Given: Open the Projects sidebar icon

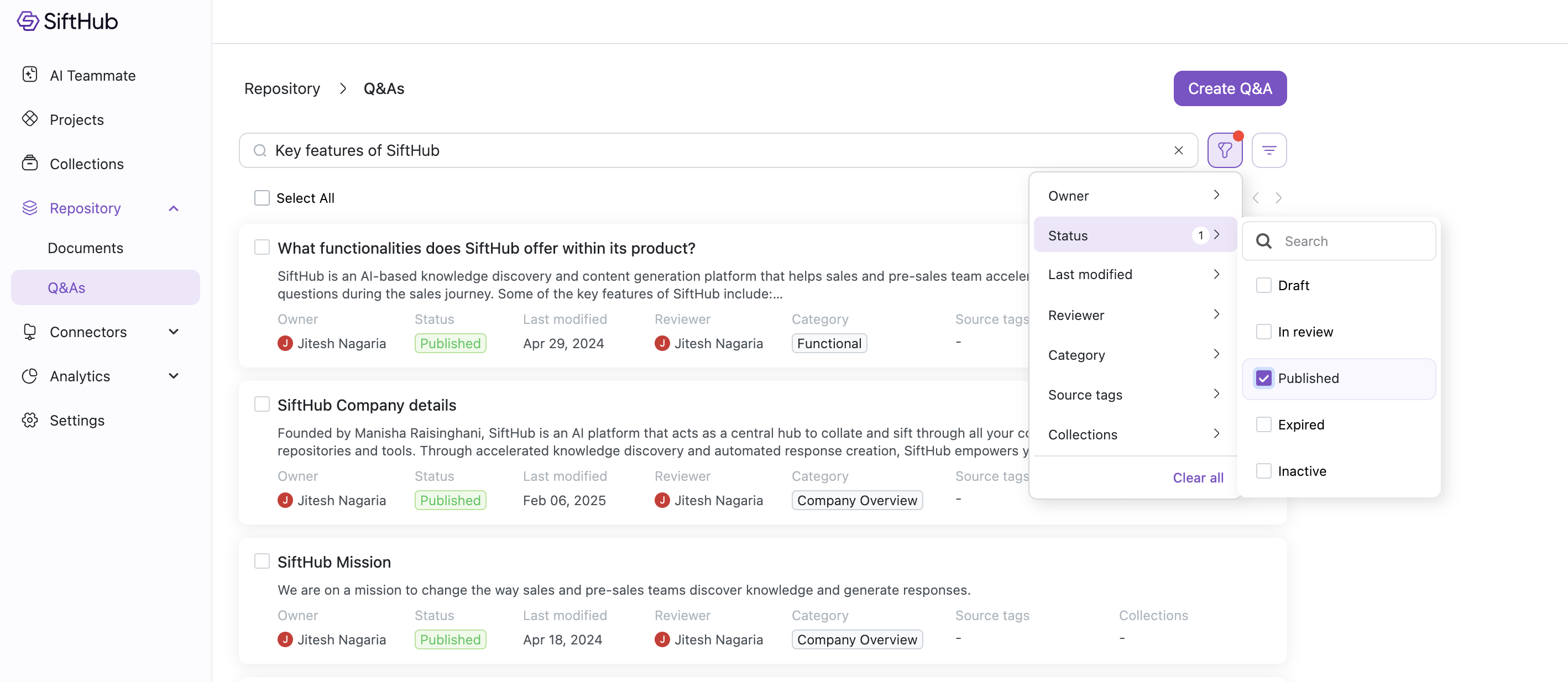Looking at the screenshot, I should point(30,119).
